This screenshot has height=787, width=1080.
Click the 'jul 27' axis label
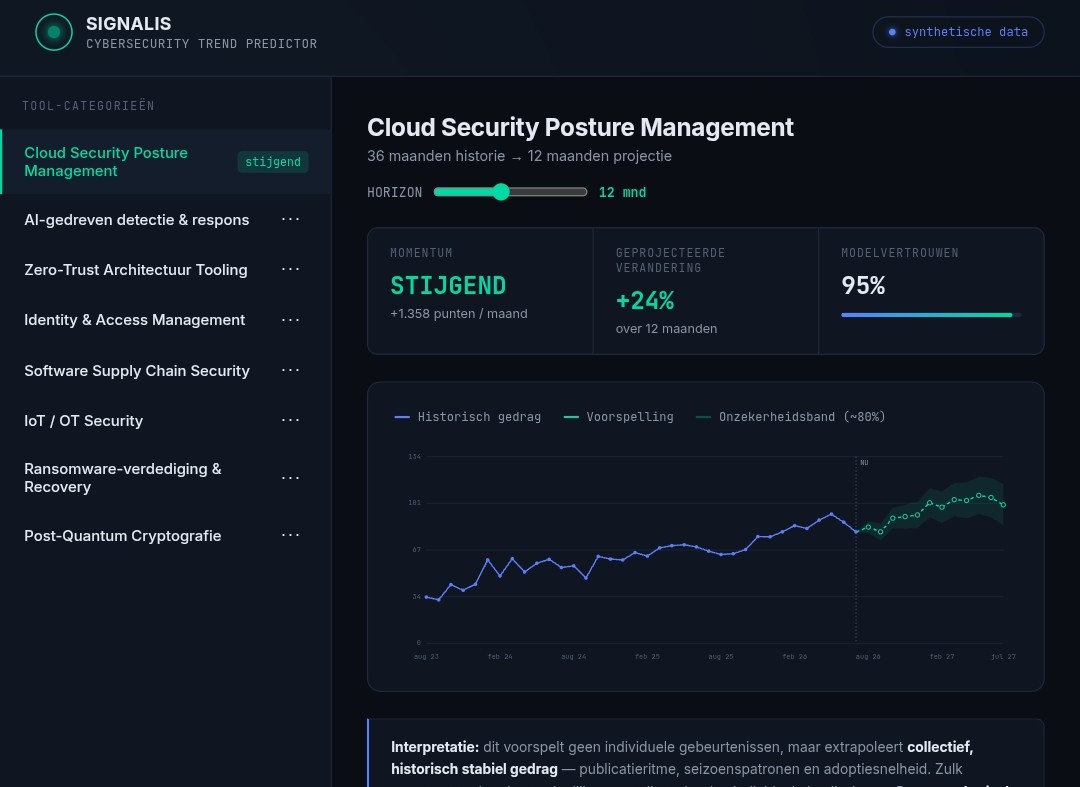pos(1003,657)
